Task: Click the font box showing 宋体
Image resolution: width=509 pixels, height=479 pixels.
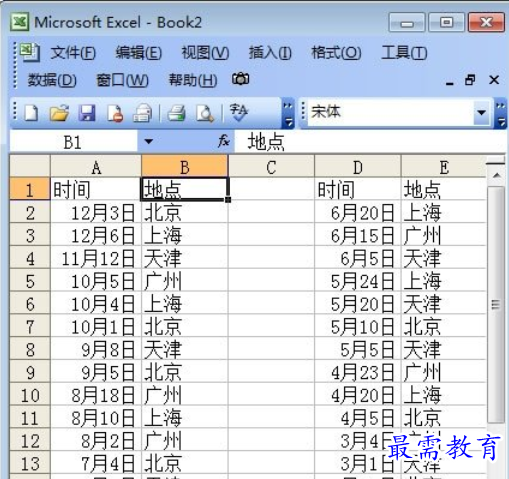Action: point(391,113)
